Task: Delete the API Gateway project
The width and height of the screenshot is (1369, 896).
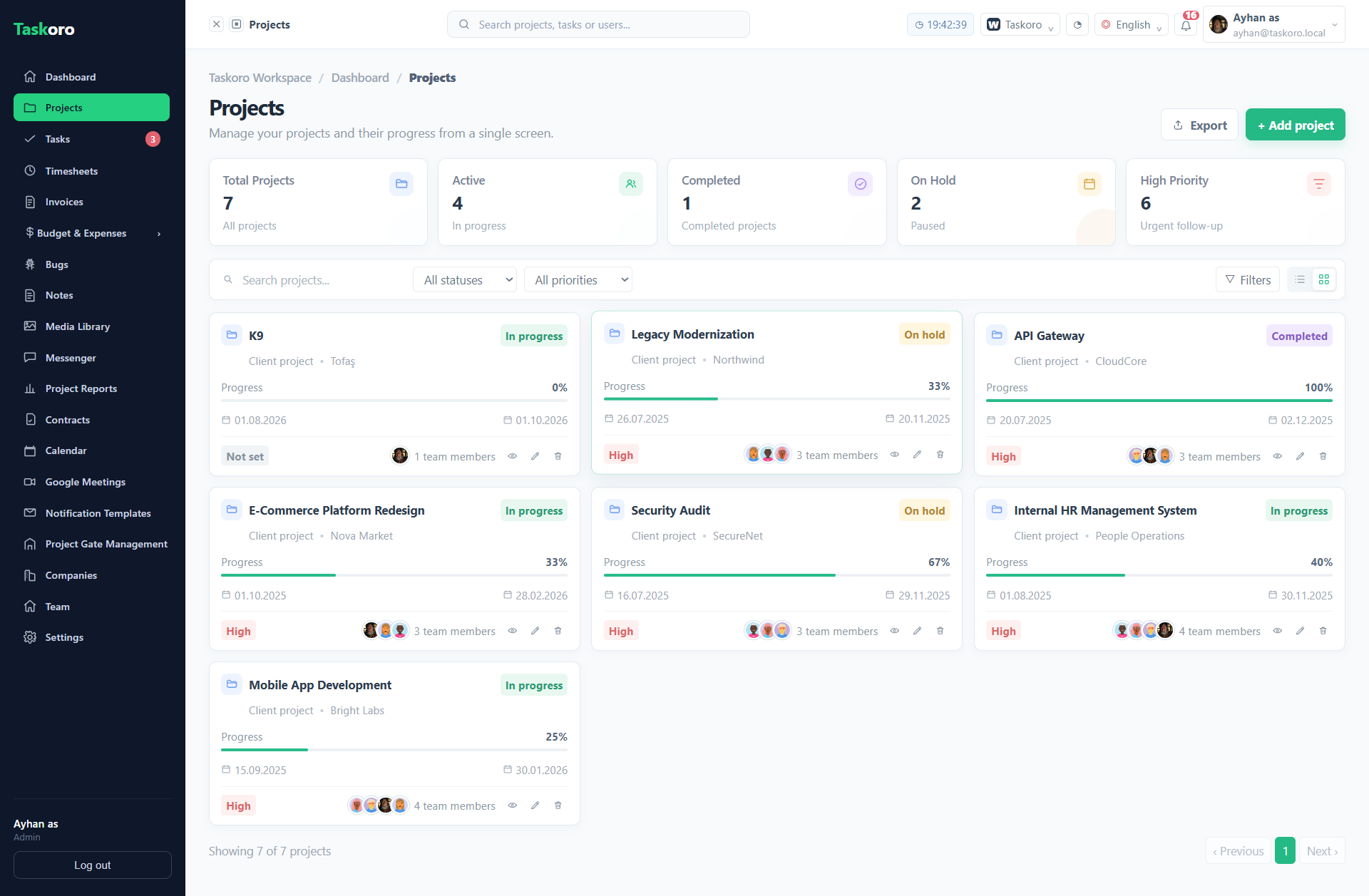Action: (1323, 456)
